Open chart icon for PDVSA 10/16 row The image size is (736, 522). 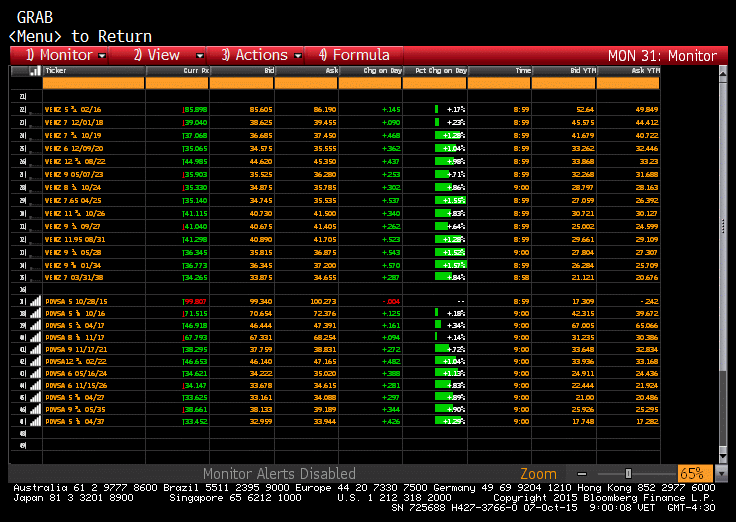point(35,313)
